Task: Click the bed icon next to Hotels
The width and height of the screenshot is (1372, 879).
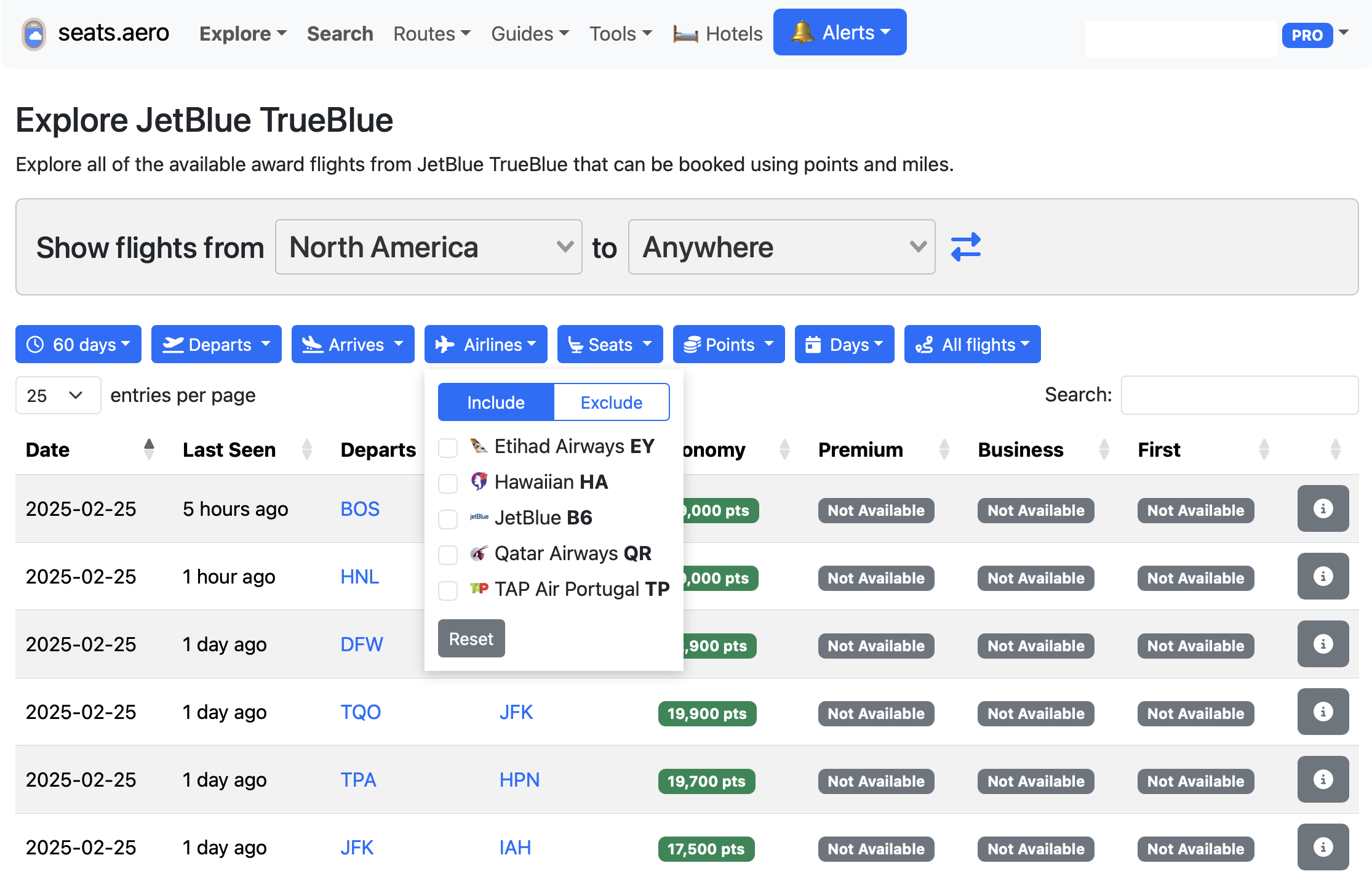Action: click(685, 34)
